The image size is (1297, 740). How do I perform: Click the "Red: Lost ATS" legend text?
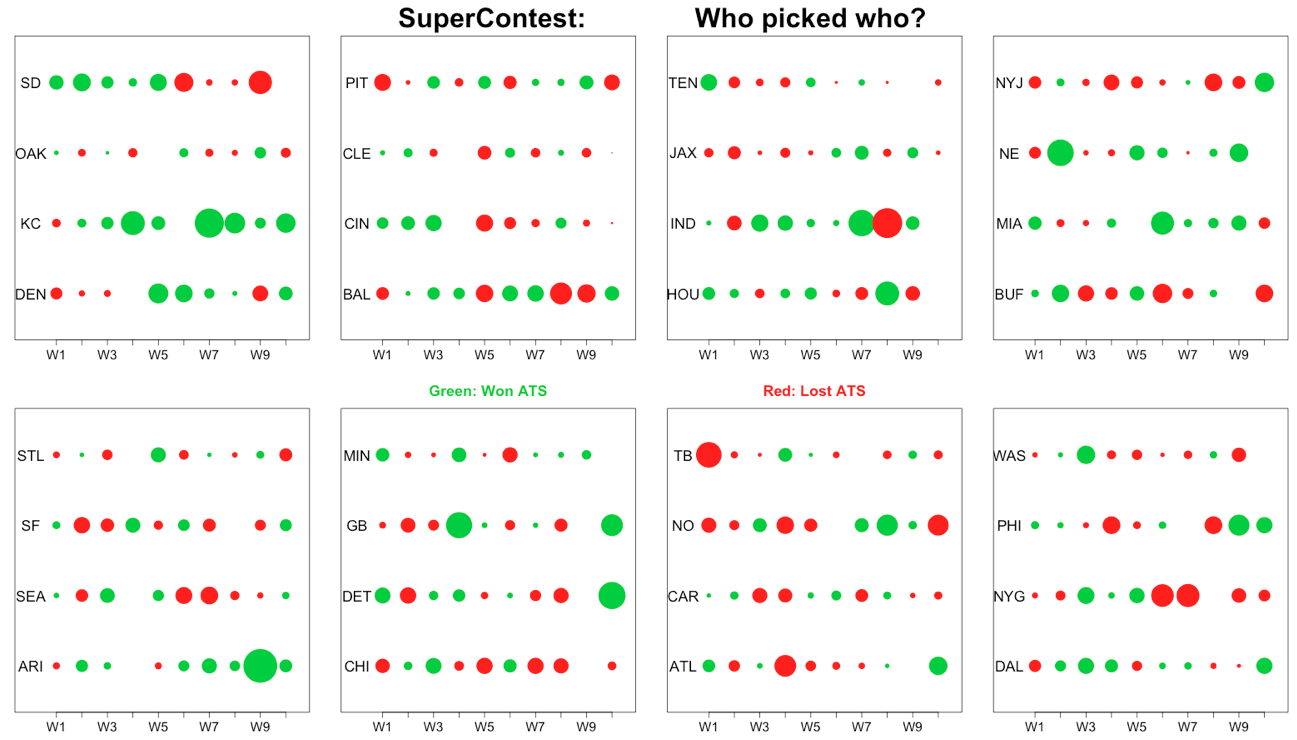click(x=814, y=391)
